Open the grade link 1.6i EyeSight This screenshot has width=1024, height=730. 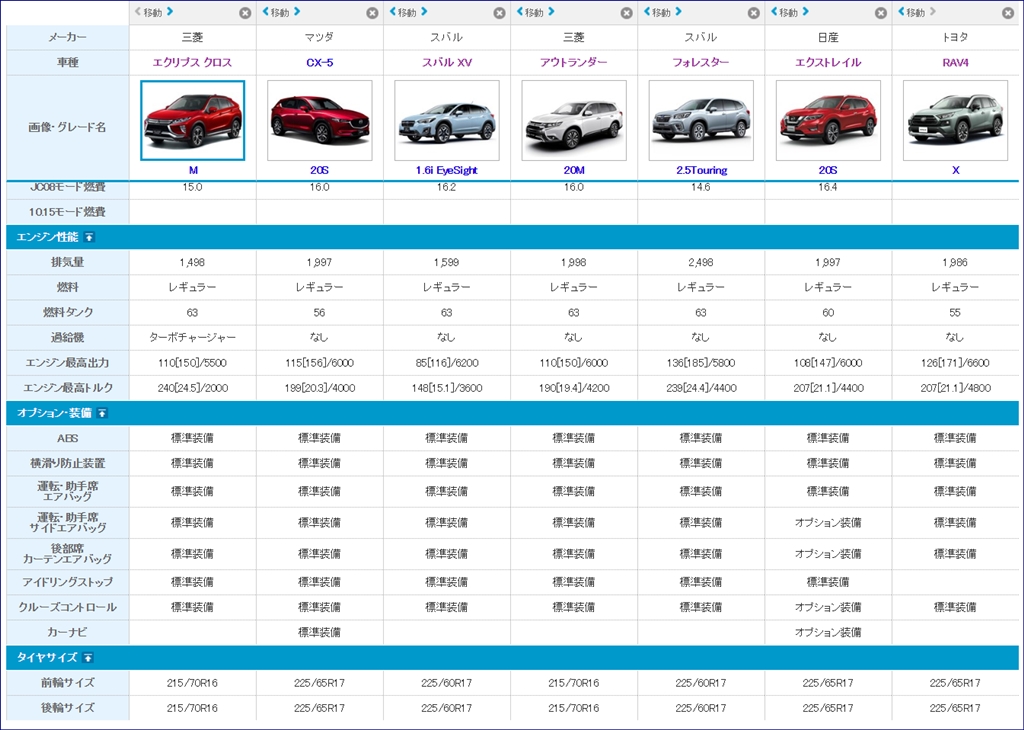click(x=447, y=170)
